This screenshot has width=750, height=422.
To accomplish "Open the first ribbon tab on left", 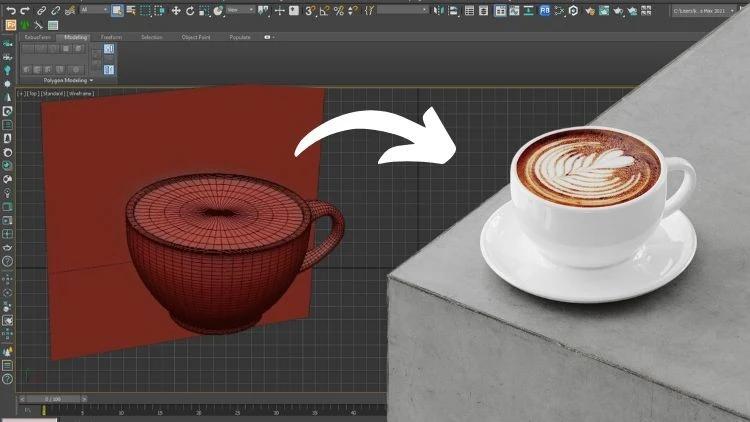I will 37,37.
